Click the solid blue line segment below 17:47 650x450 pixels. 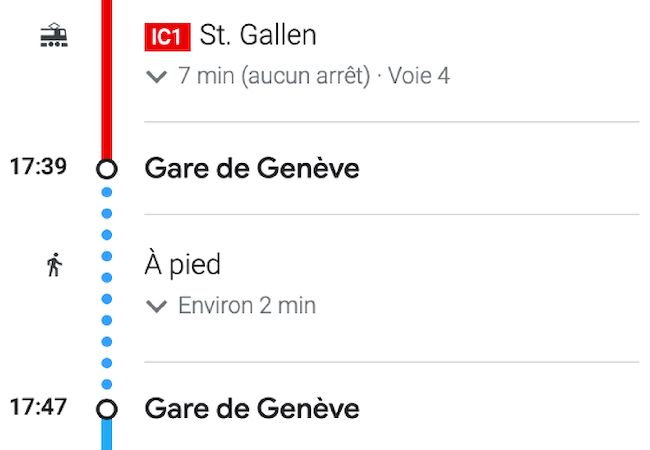pos(107,437)
